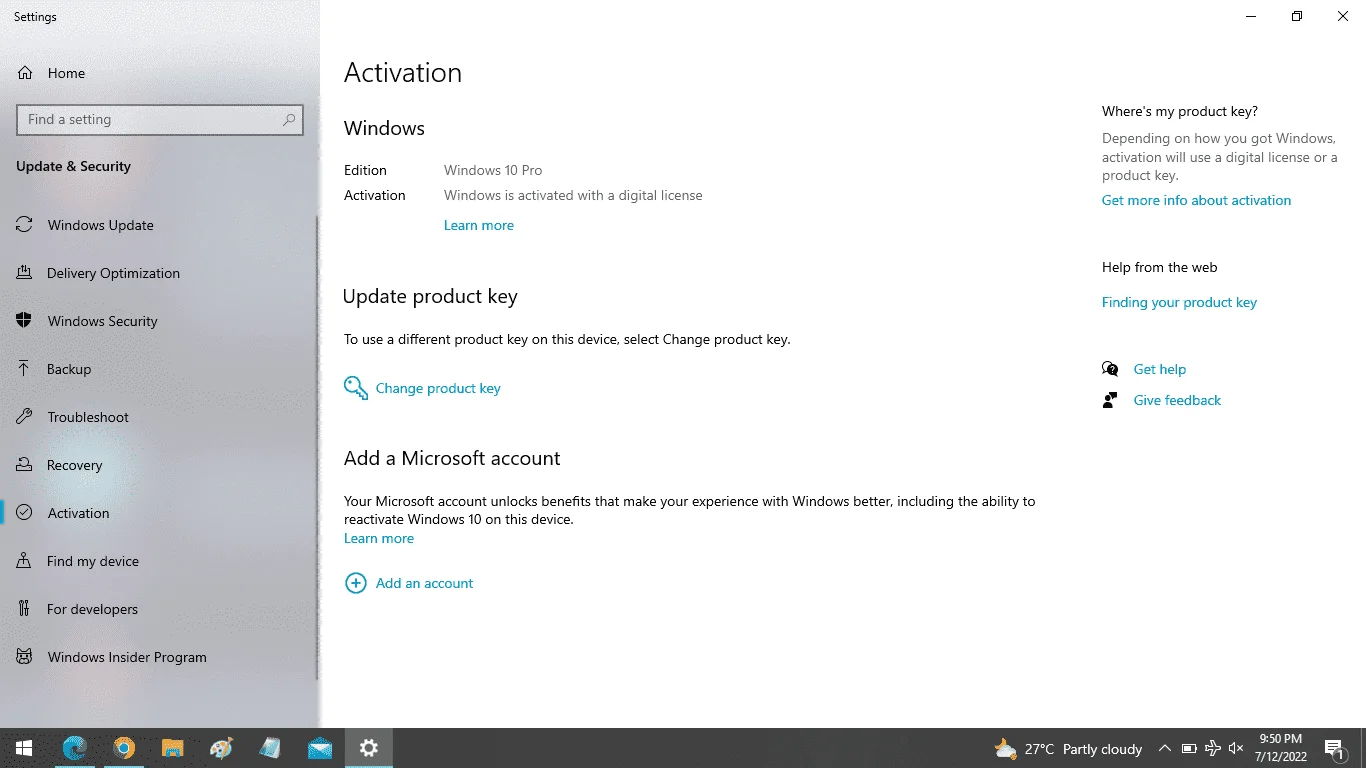
Task: Click inside the Find a setting box
Action: [x=160, y=120]
